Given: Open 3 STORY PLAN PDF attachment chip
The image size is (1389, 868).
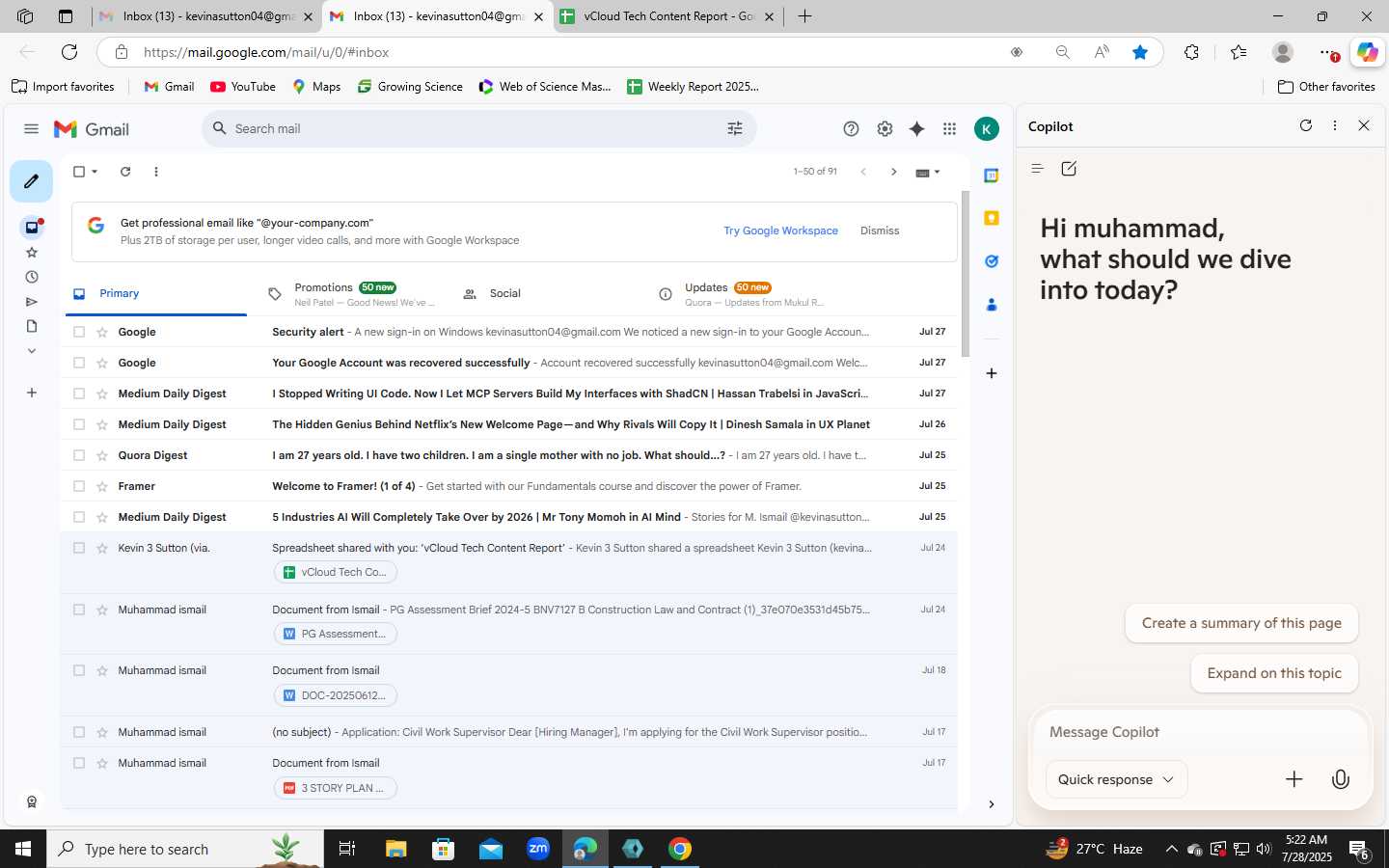Looking at the screenshot, I should point(336,788).
